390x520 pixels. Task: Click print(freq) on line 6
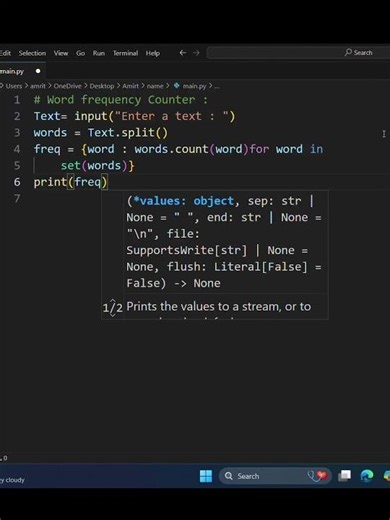[71, 182]
